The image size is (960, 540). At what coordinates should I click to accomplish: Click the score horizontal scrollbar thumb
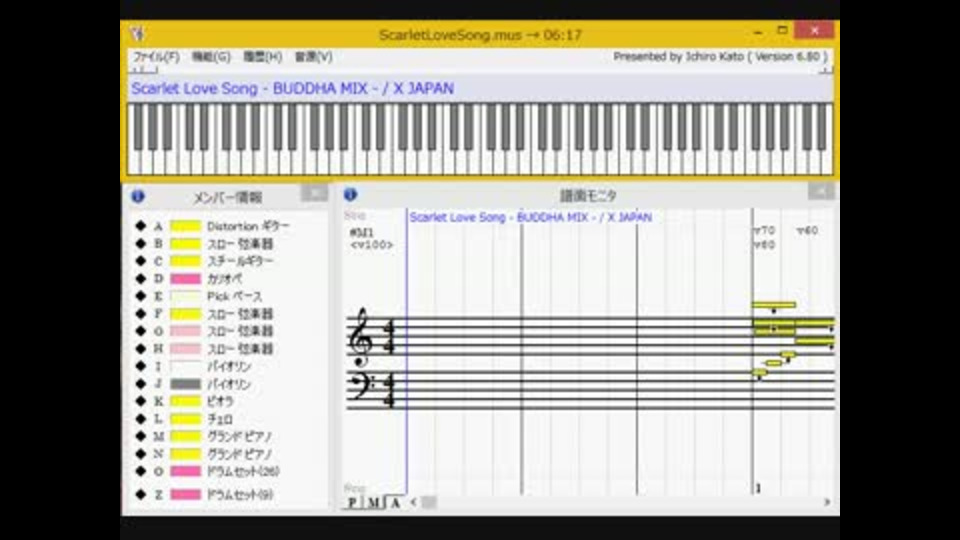click(429, 502)
